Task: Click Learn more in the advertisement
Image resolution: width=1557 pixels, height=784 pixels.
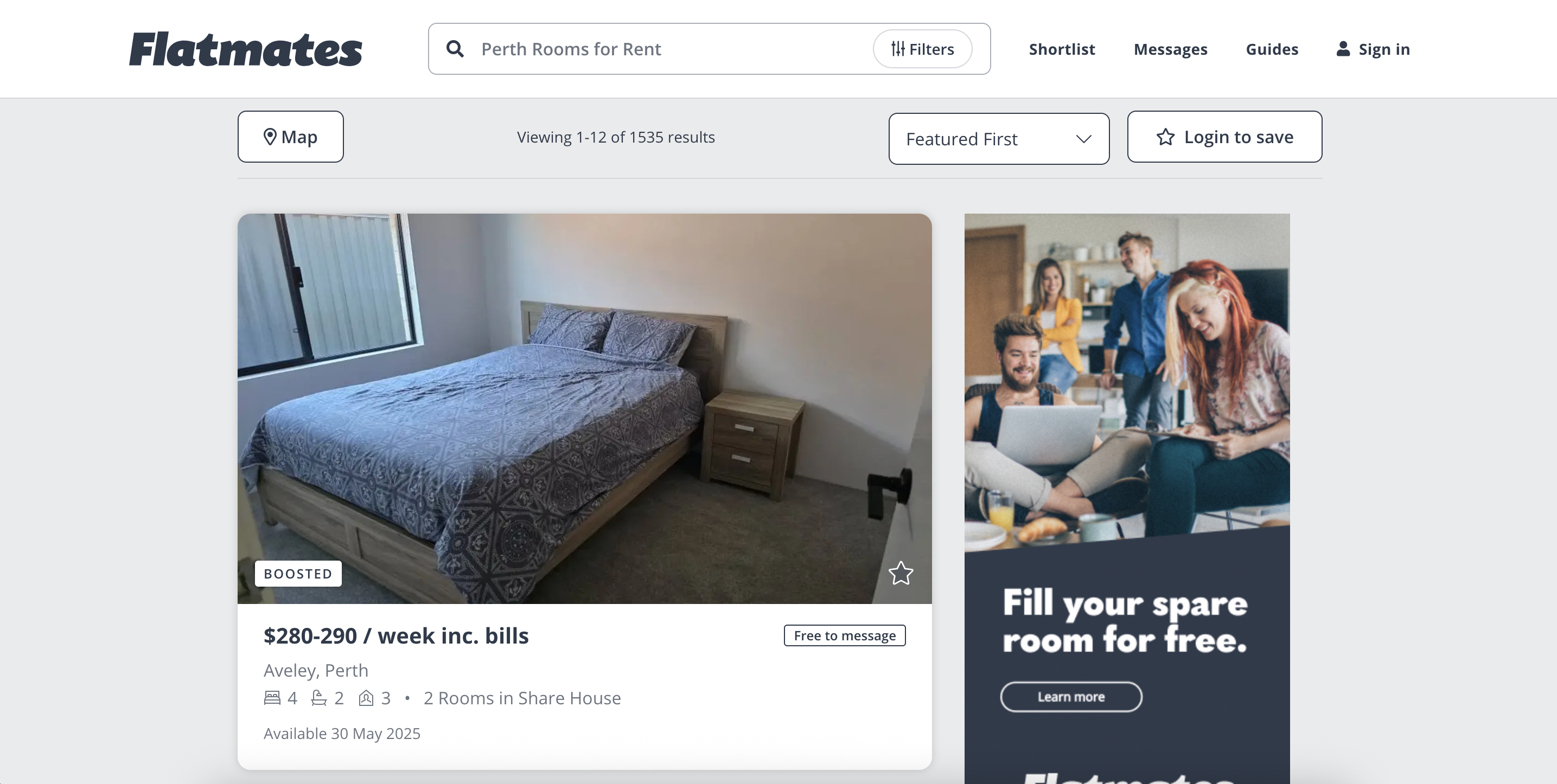Action: tap(1071, 696)
